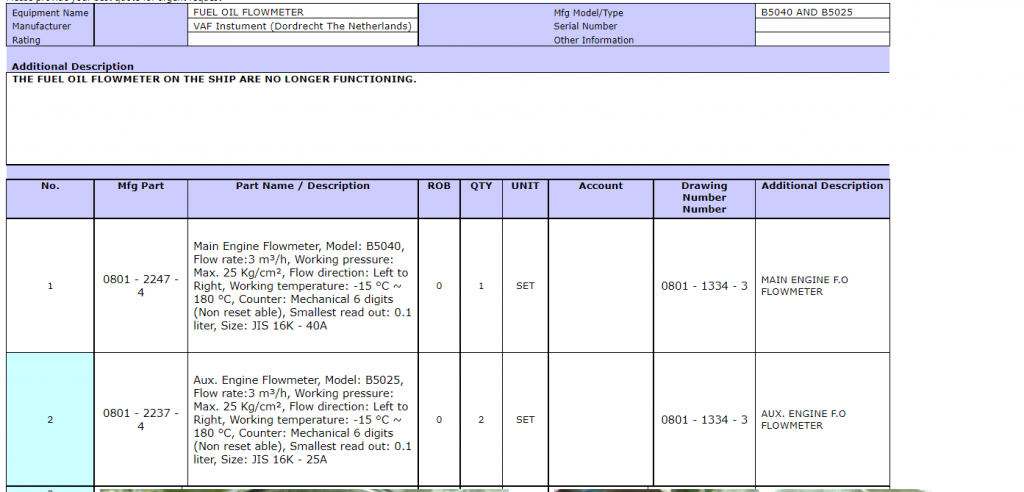1024x492 pixels.
Task: Click the 'QTY' column header
Action: pyautogui.click(x=481, y=186)
